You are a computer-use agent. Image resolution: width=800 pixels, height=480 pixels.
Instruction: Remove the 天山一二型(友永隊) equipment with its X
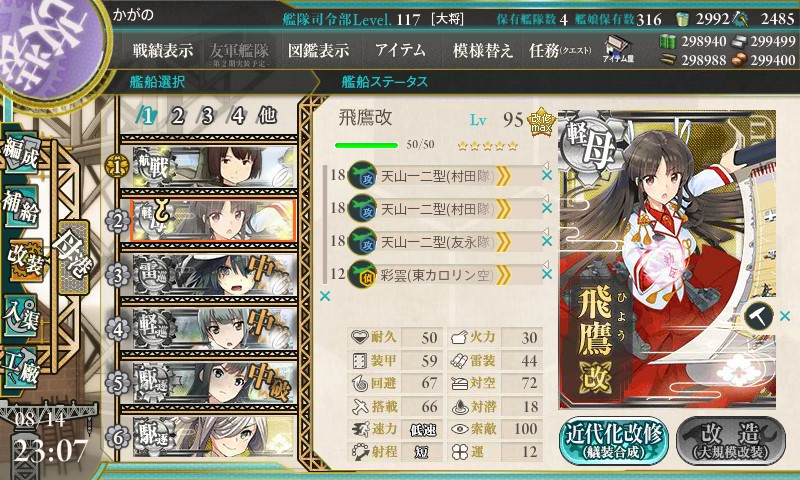click(547, 241)
